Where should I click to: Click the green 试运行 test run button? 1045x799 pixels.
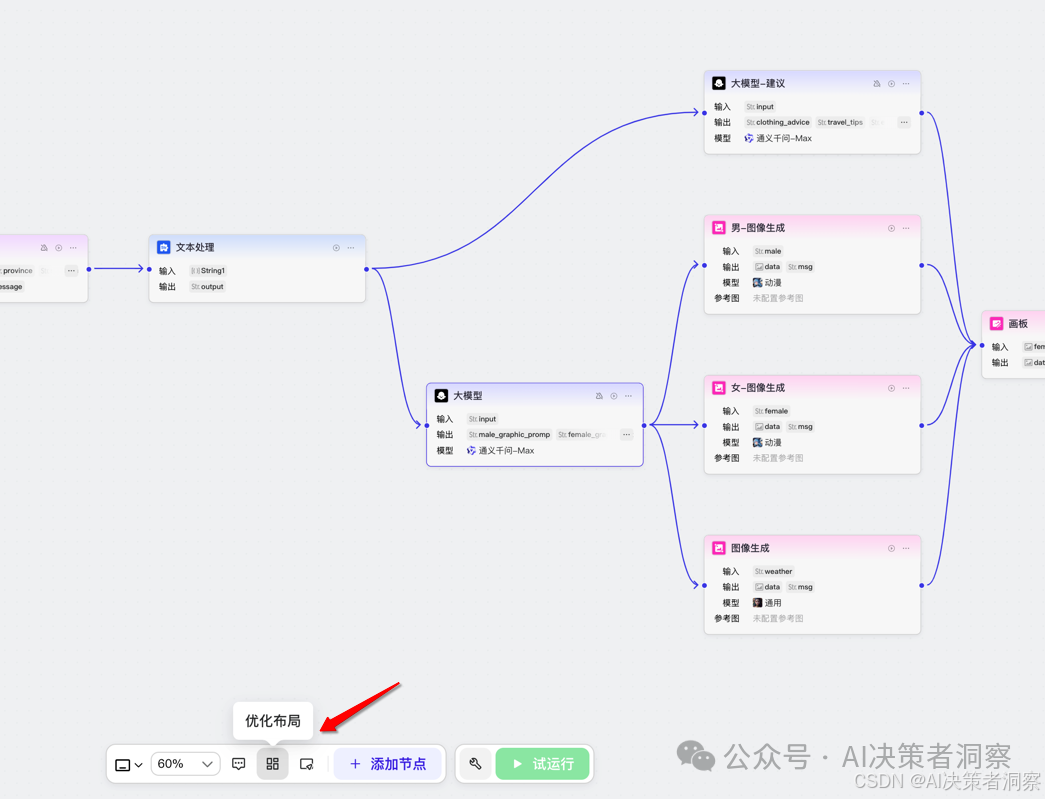pyautogui.click(x=543, y=764)
